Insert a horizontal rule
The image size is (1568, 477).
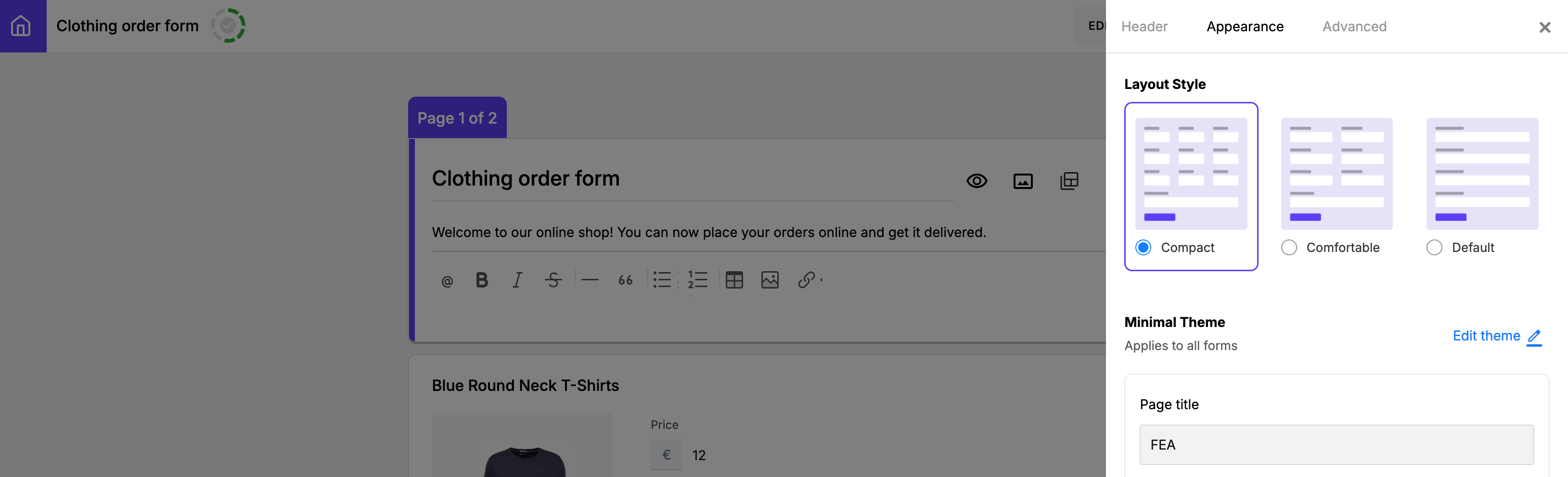(x=590, y=280)
